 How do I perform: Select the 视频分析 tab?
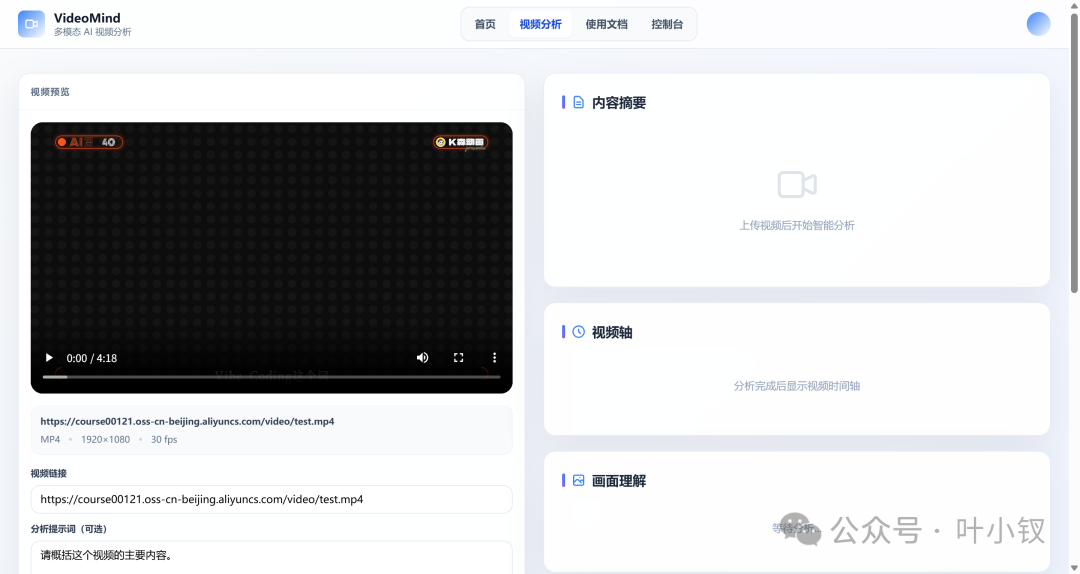point(541,24)
